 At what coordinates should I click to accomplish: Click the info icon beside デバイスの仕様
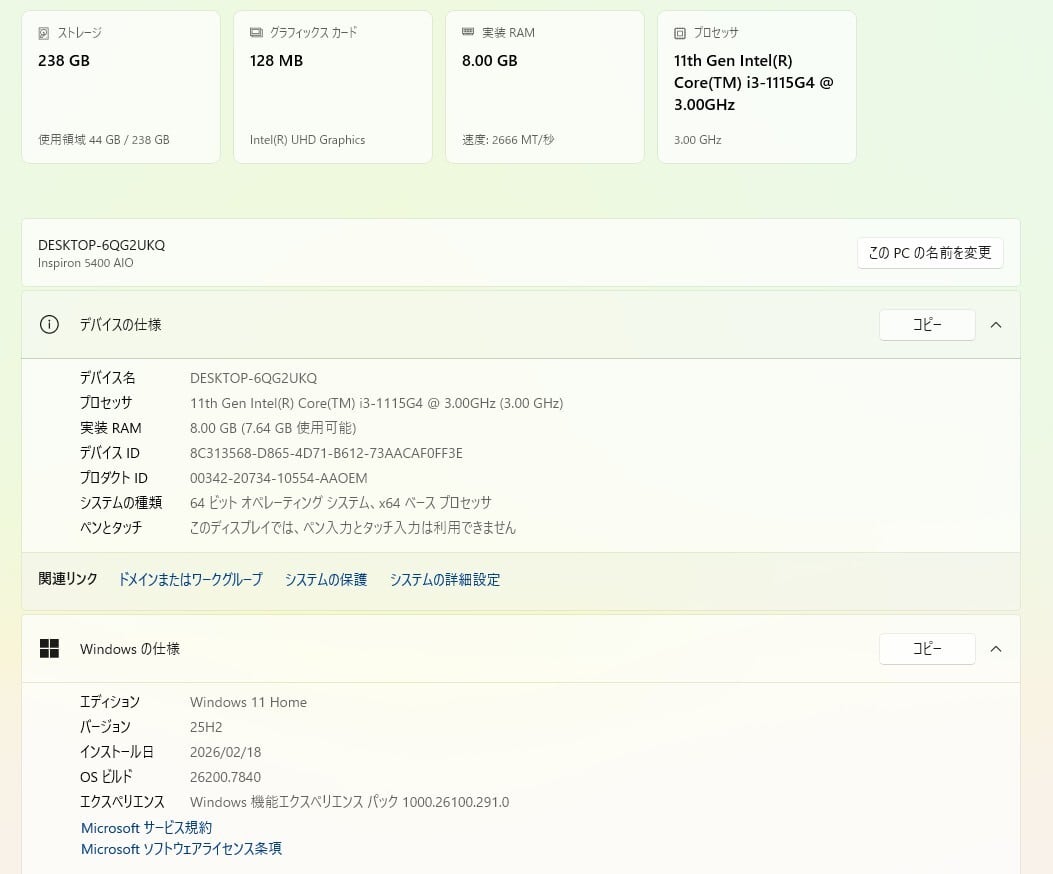[x=49, y=325]
